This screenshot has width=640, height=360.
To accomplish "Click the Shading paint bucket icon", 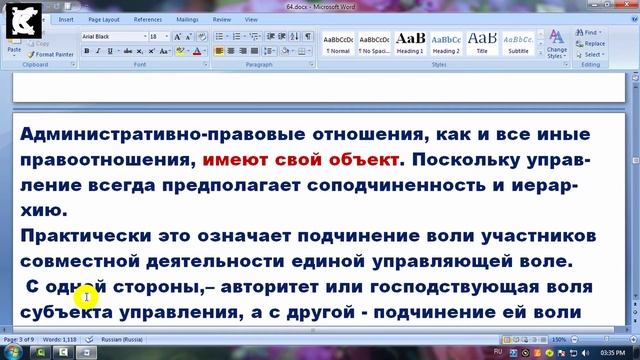I will coord(285,51).
